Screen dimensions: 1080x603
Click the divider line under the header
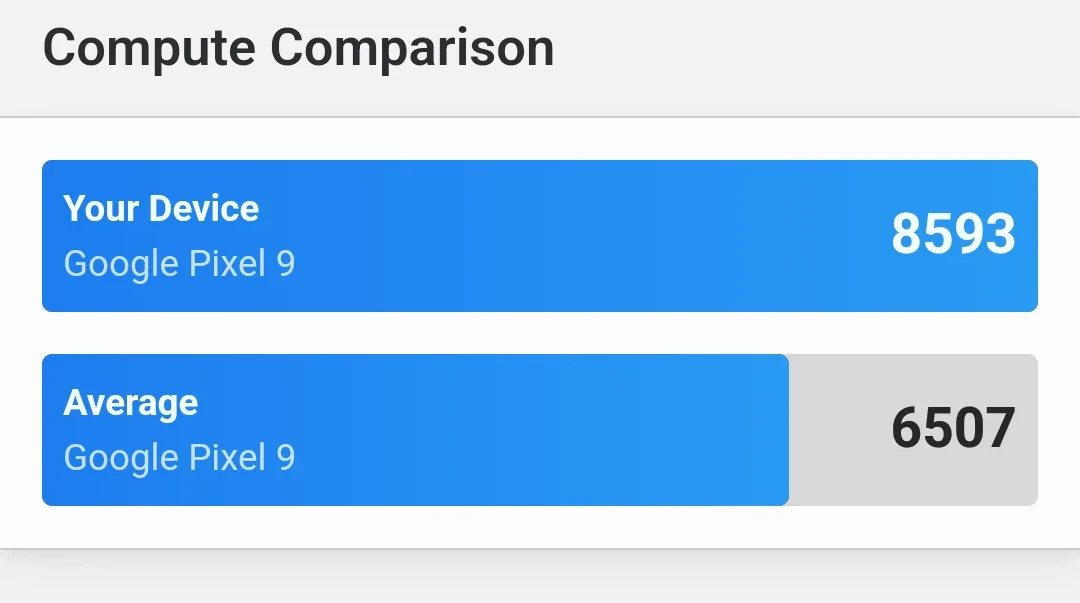[540, 117]
